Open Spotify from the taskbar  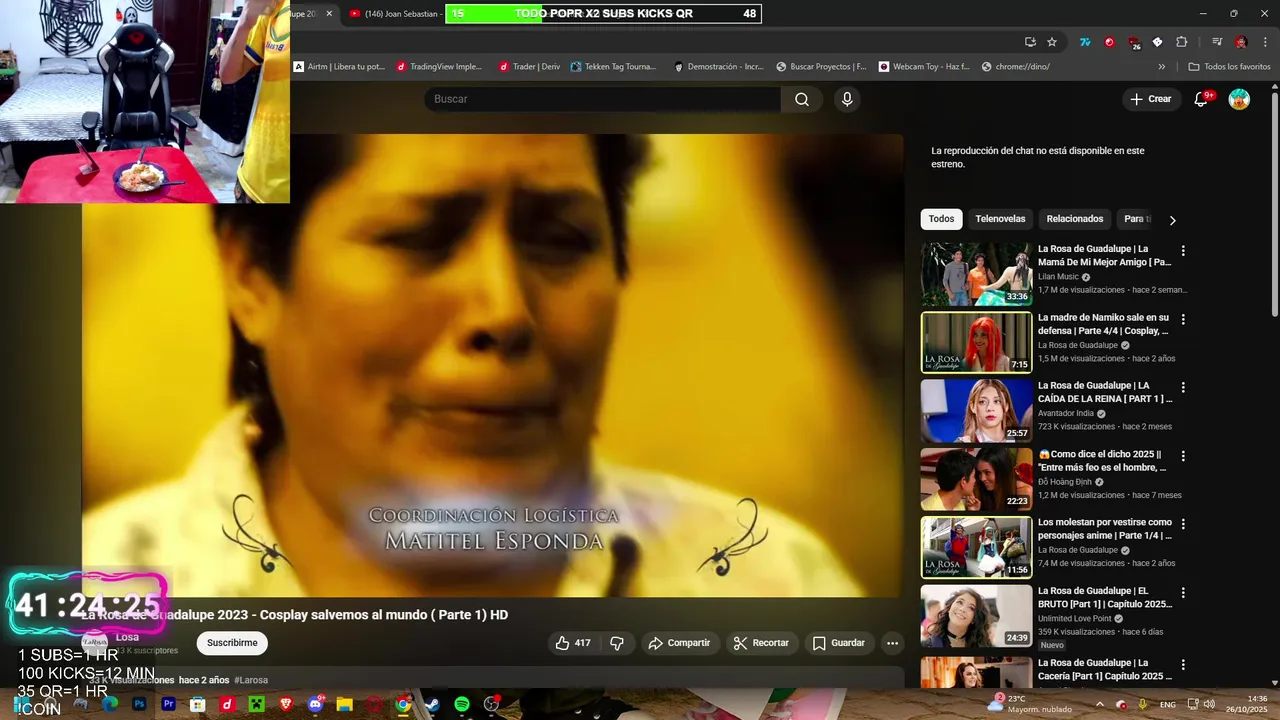pyautogui.click(x=462, y=704)
